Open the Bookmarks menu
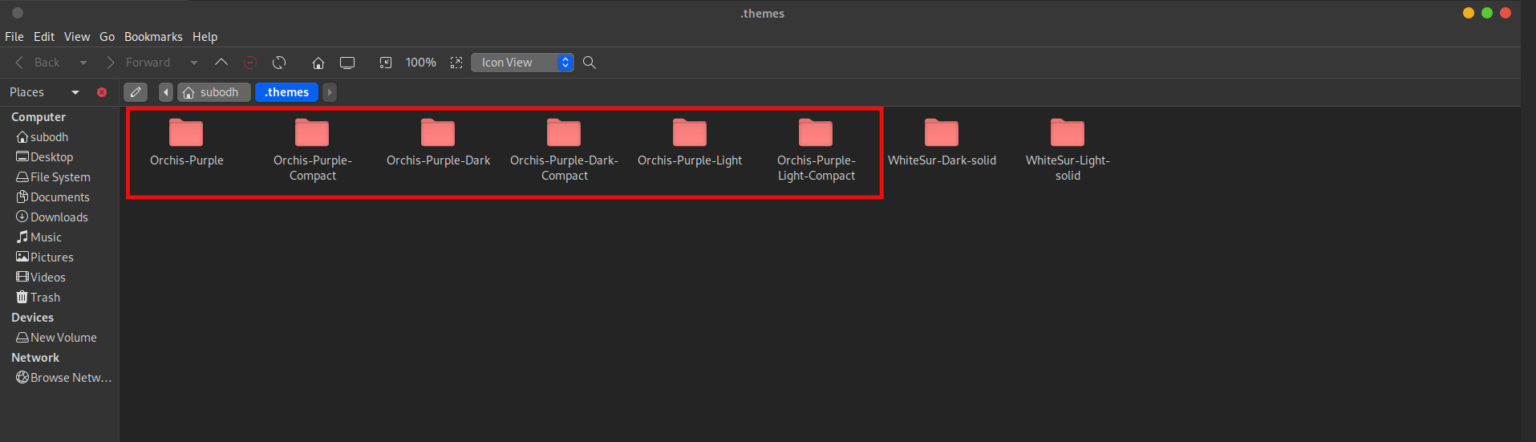 coord(153,36)
